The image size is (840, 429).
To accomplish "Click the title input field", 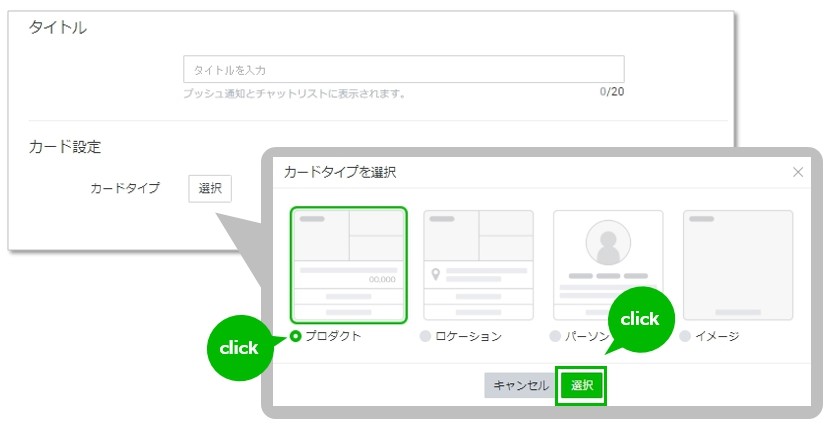I will coord(404,69).
